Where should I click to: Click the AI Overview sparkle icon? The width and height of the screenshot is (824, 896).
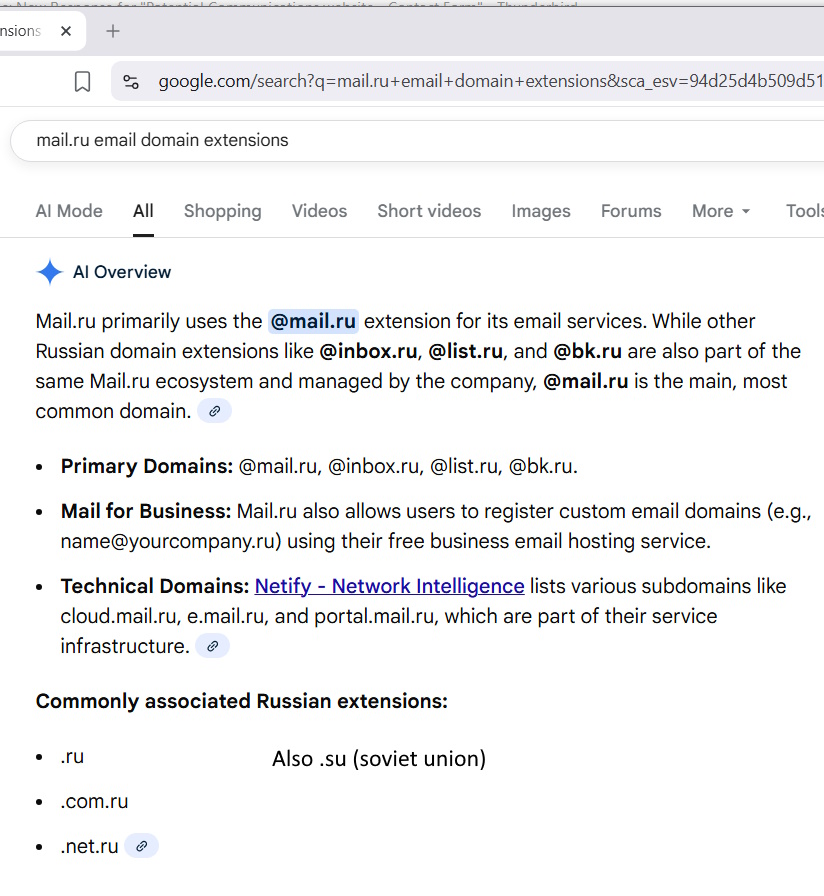49,272
